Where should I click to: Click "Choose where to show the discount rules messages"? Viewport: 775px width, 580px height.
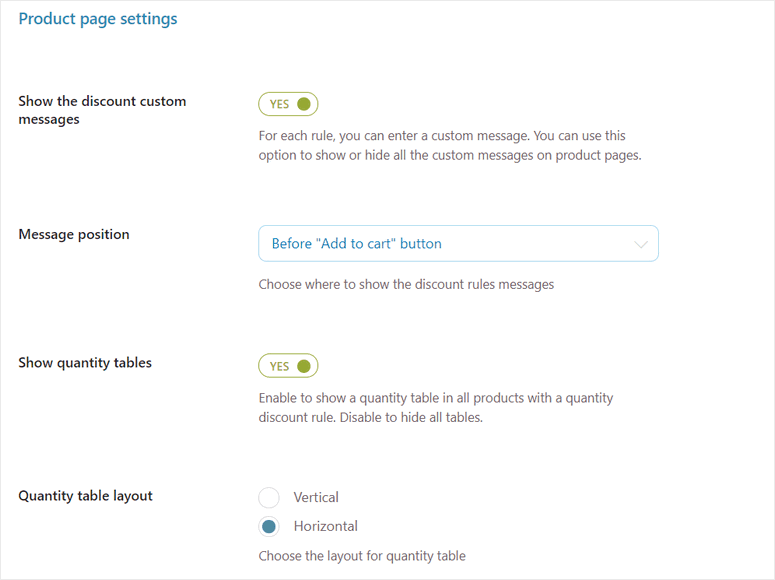(406, 284)
